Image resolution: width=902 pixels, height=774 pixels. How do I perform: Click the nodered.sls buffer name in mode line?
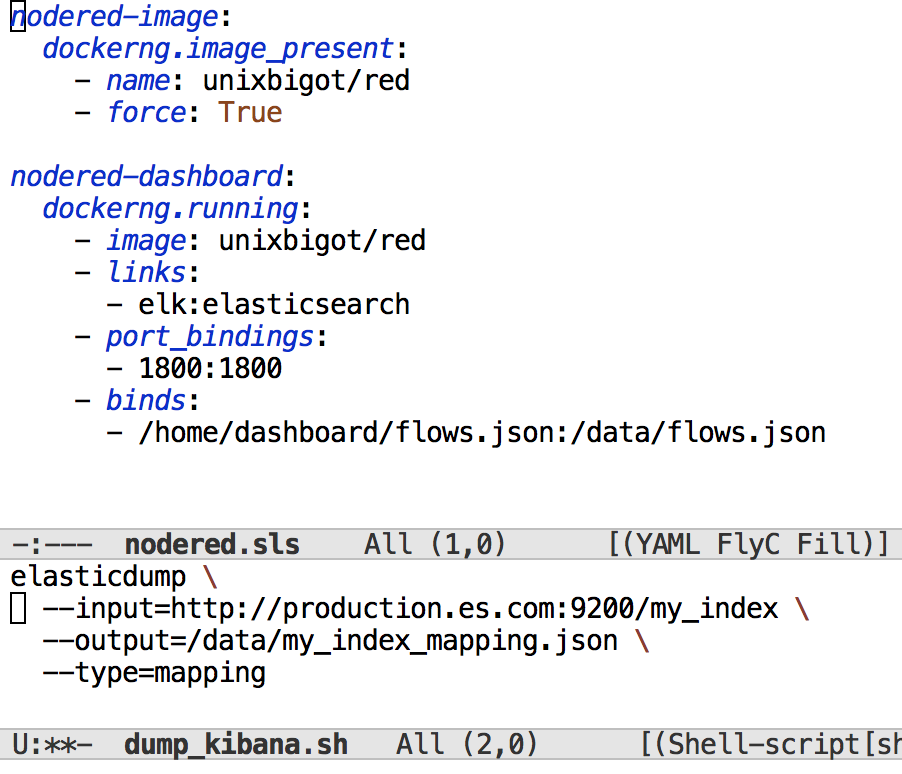point(211,545)
